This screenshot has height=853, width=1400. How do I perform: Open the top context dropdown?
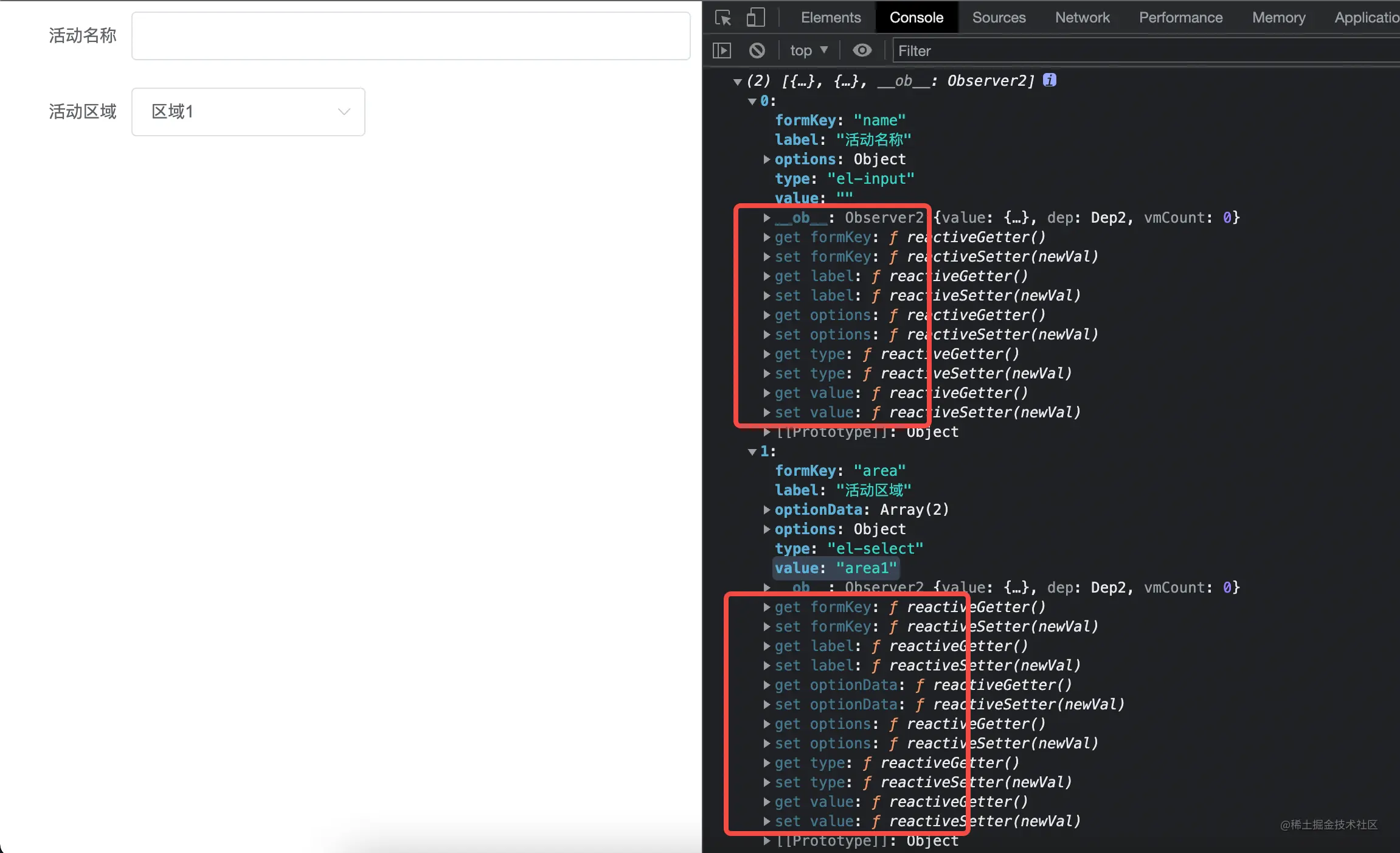809,50
